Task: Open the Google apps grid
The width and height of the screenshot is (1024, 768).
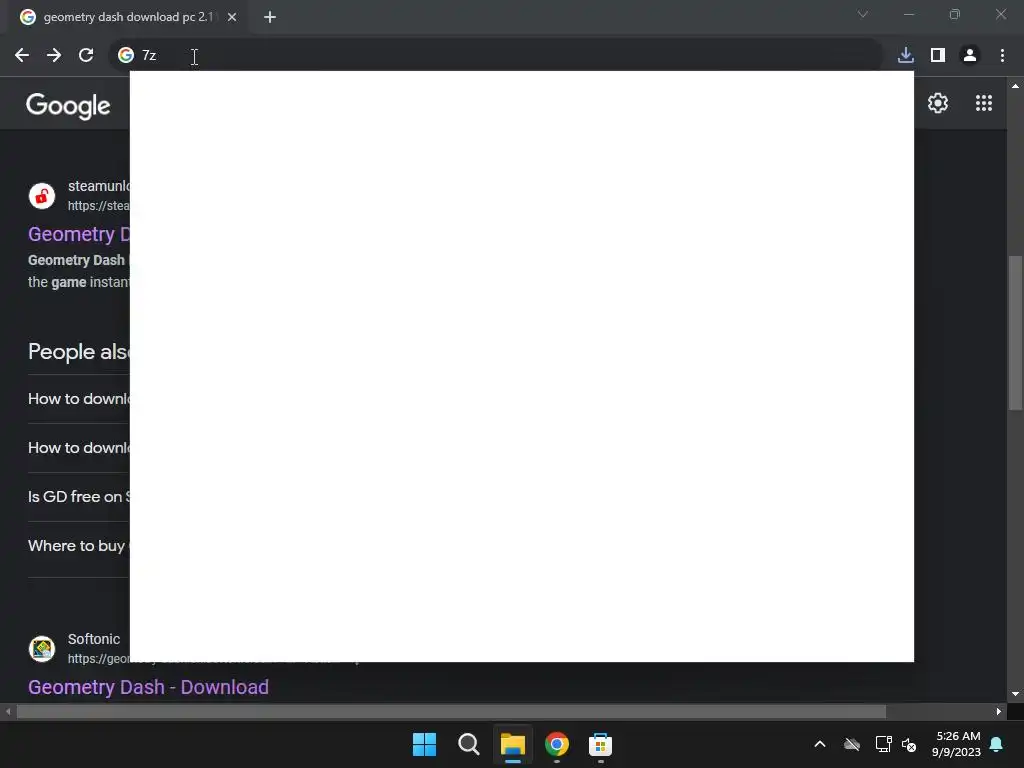Action: (984, 103)
